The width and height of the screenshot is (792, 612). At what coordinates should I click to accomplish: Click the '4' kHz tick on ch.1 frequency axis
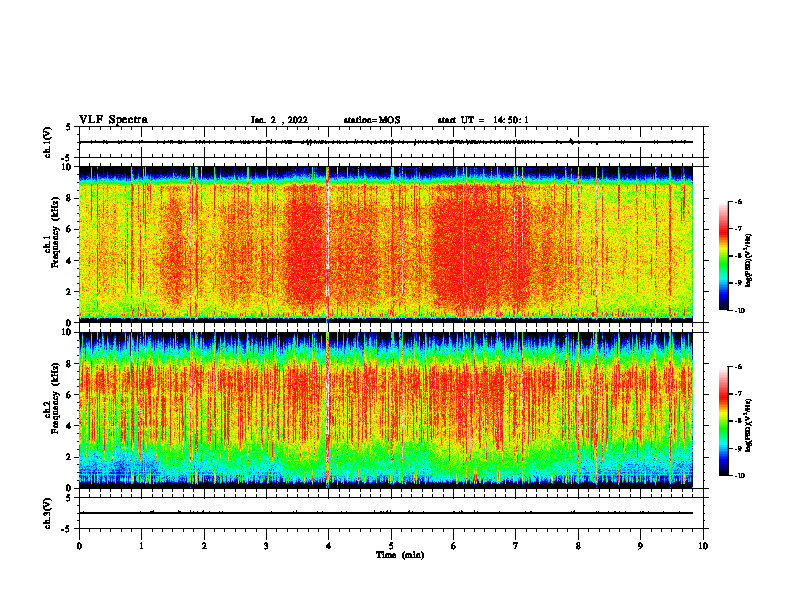(69, 261)
